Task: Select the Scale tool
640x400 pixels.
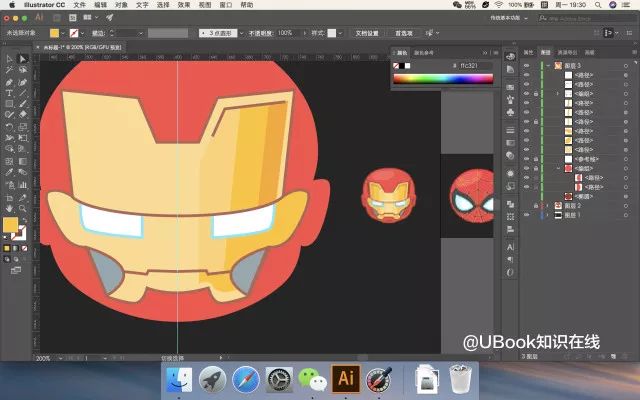Action: pyautogui.click(x=23, y=127)
